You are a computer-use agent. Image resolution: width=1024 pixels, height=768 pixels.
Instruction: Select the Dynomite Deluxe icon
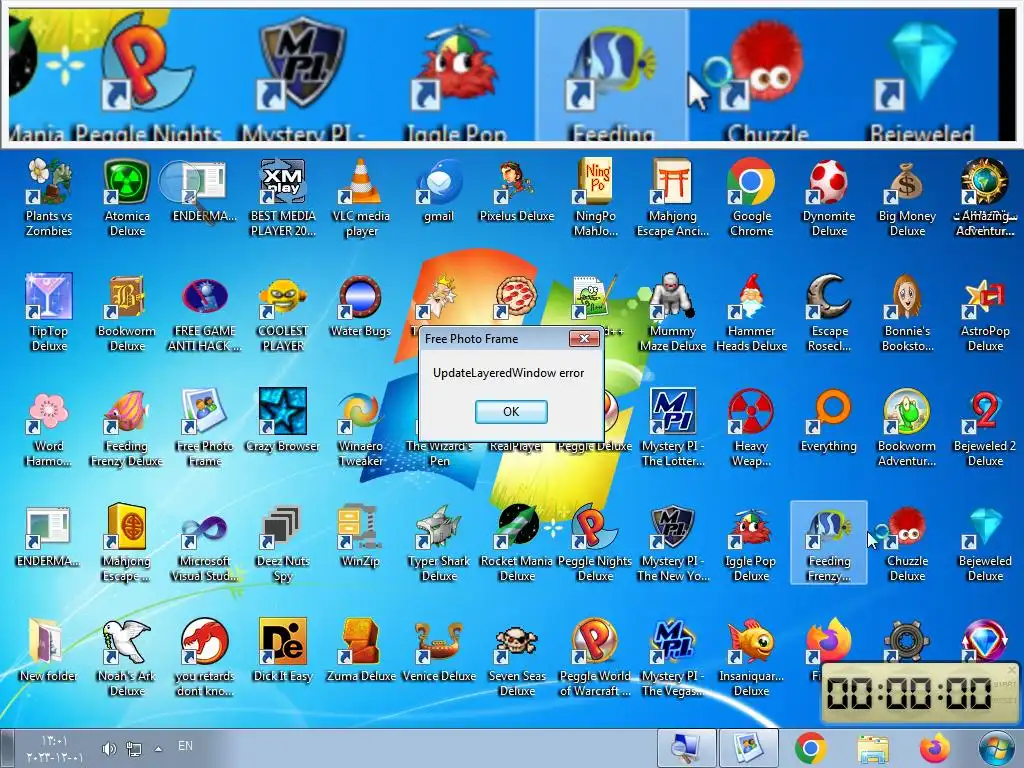[x=829, y=198]
